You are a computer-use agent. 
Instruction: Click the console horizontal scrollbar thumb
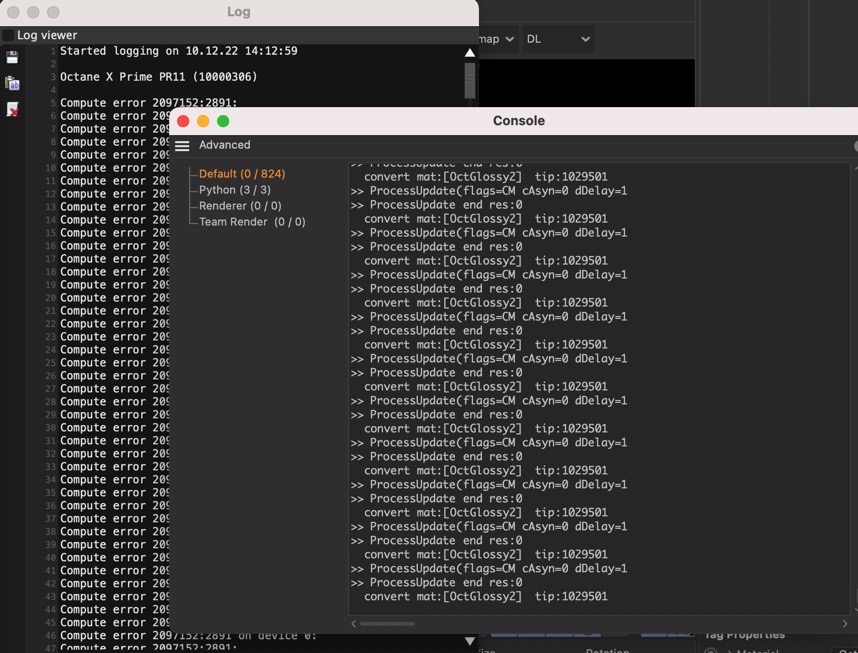click(x=387, y=623)
